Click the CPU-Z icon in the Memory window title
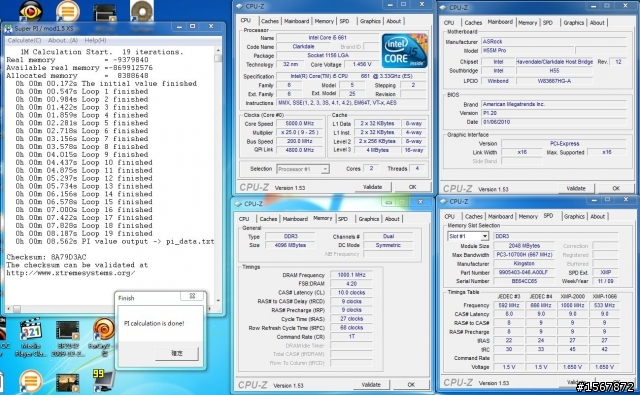640x395 pixels. (238, 204)
